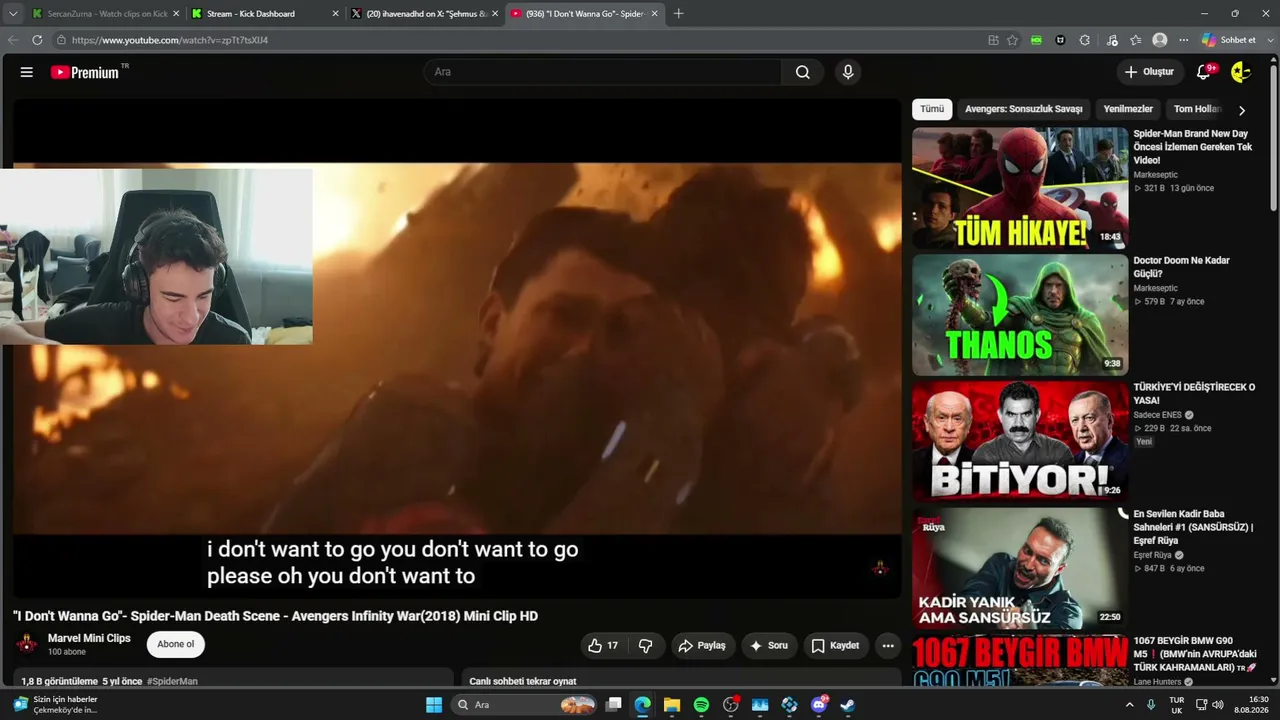
Task: Open YouTube notifications bell
Action: (1205, 72)
